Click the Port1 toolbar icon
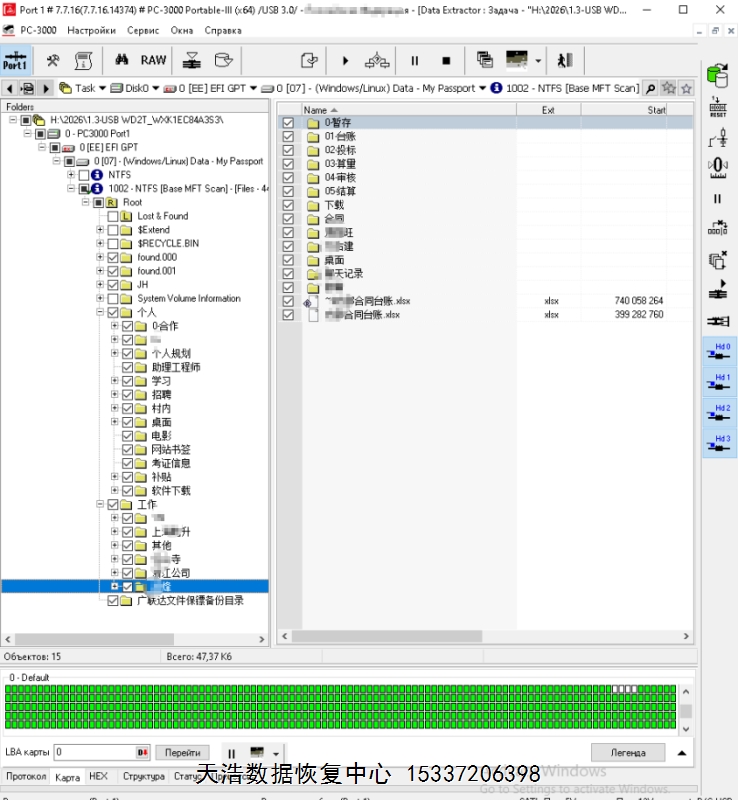738x800 pixels. pos(15,60)
